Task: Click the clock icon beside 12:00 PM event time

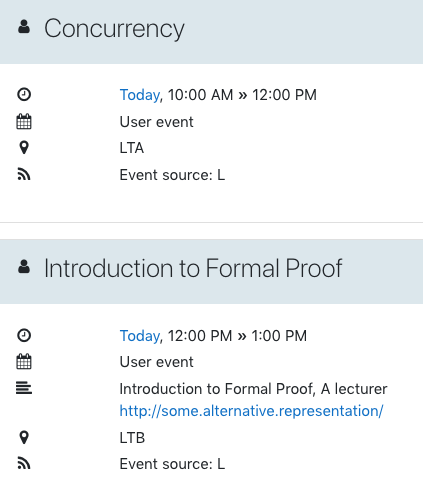Action: click(24, 335)
